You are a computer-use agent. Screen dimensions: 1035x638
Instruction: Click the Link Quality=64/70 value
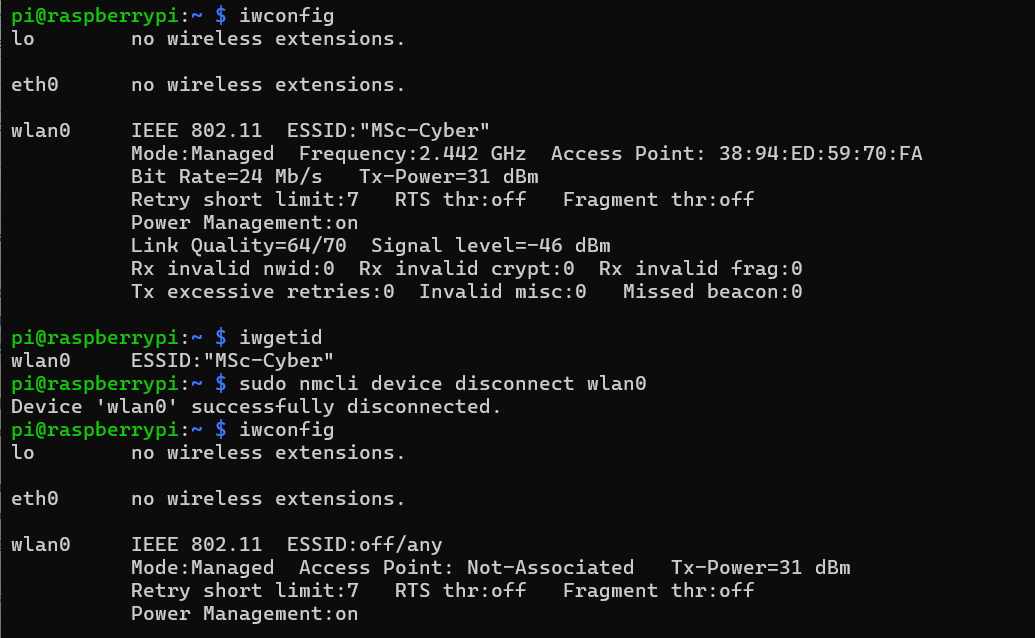(x=238, y=245)
